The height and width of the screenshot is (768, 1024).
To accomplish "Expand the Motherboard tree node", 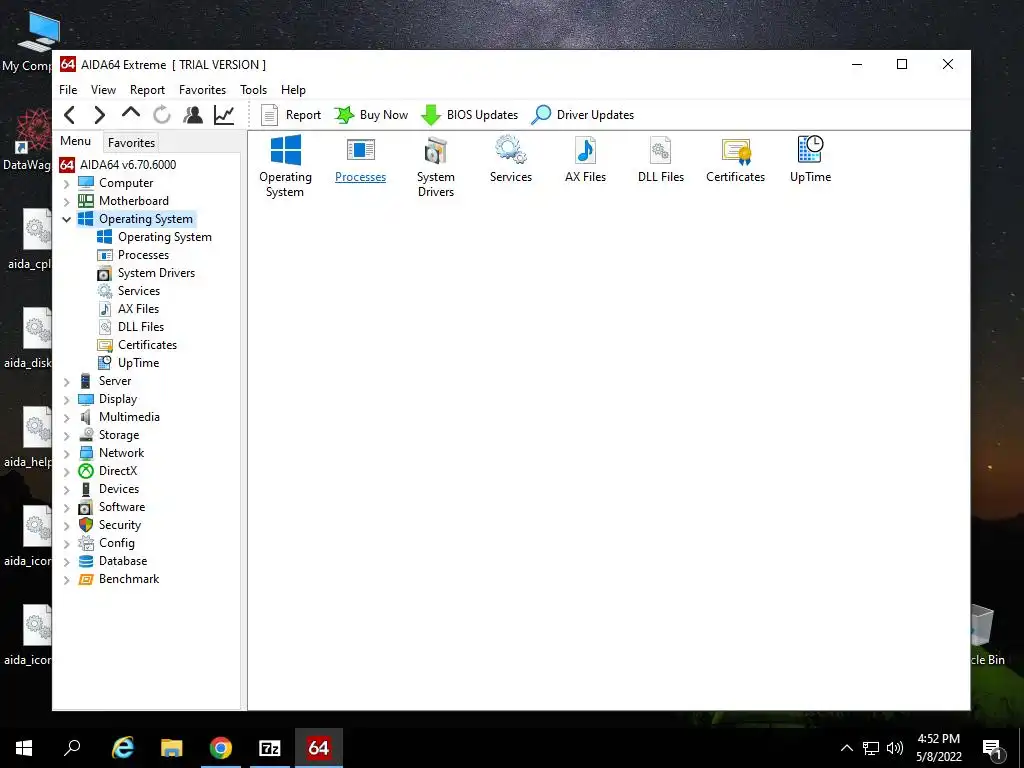I will pyautogui.click(x=67, y=202).
